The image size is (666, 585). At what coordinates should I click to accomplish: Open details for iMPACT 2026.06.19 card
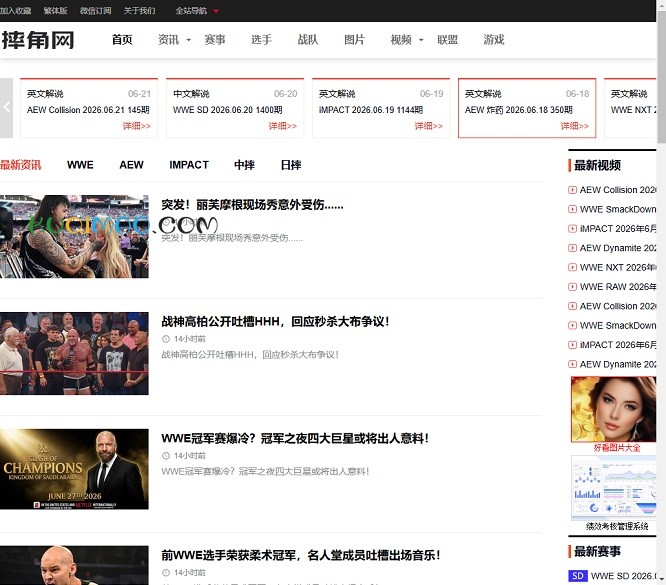click(x=429, y=126)
